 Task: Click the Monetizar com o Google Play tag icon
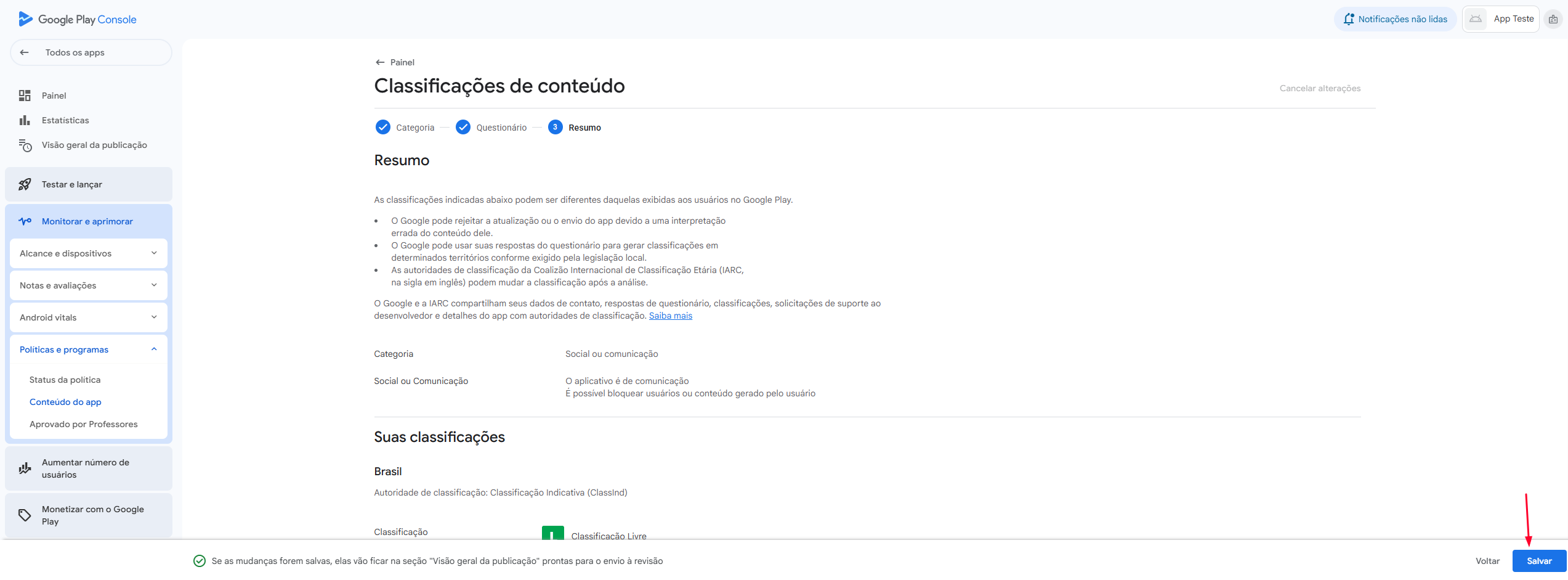(x=25, y=515)
